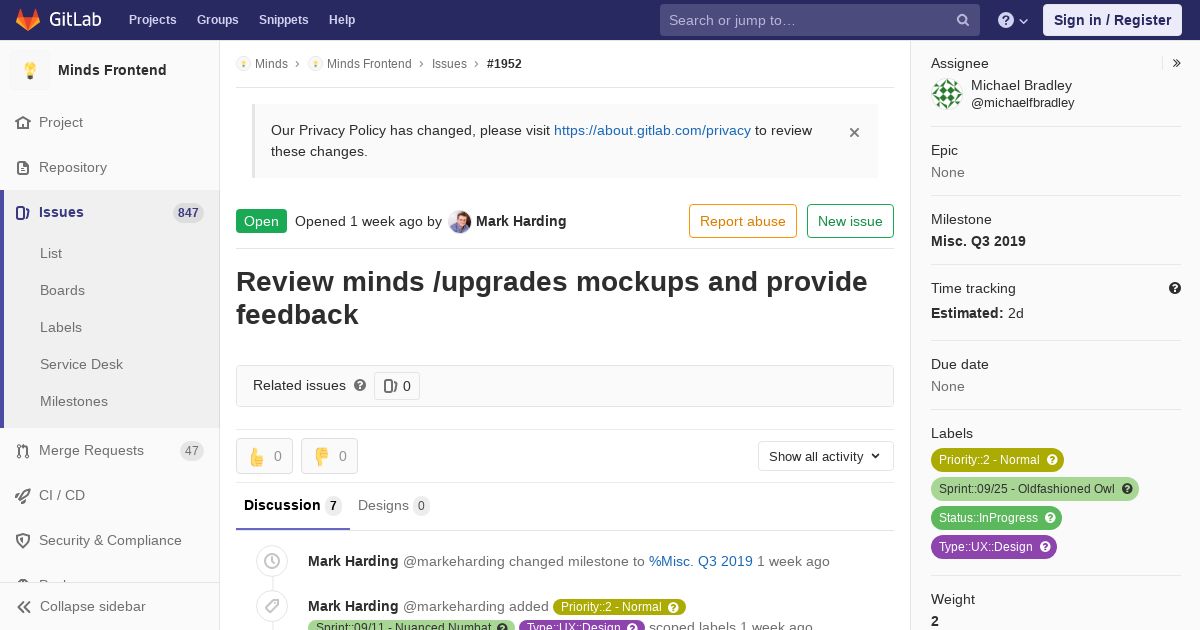
Task: Click the Minds Frontend sidebar project title
Action: point(112,70)
